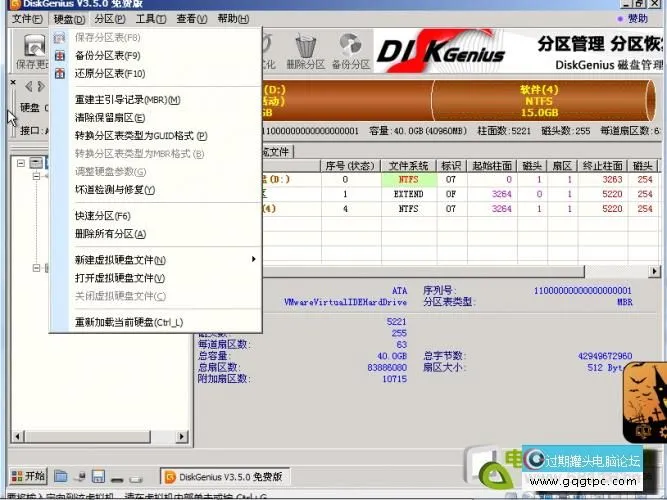
Task: Open the 文件(F) menu
Action: (x=27, y=19)
